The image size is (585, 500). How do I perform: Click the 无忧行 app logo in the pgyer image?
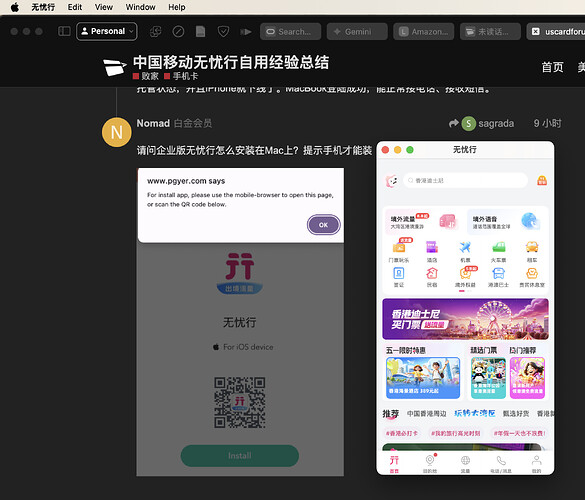point(240,273)
